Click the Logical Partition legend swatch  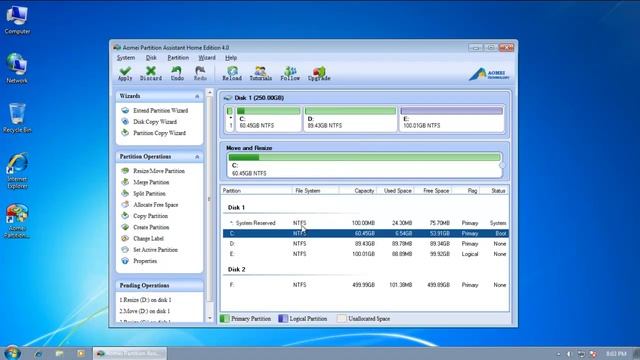283,318
